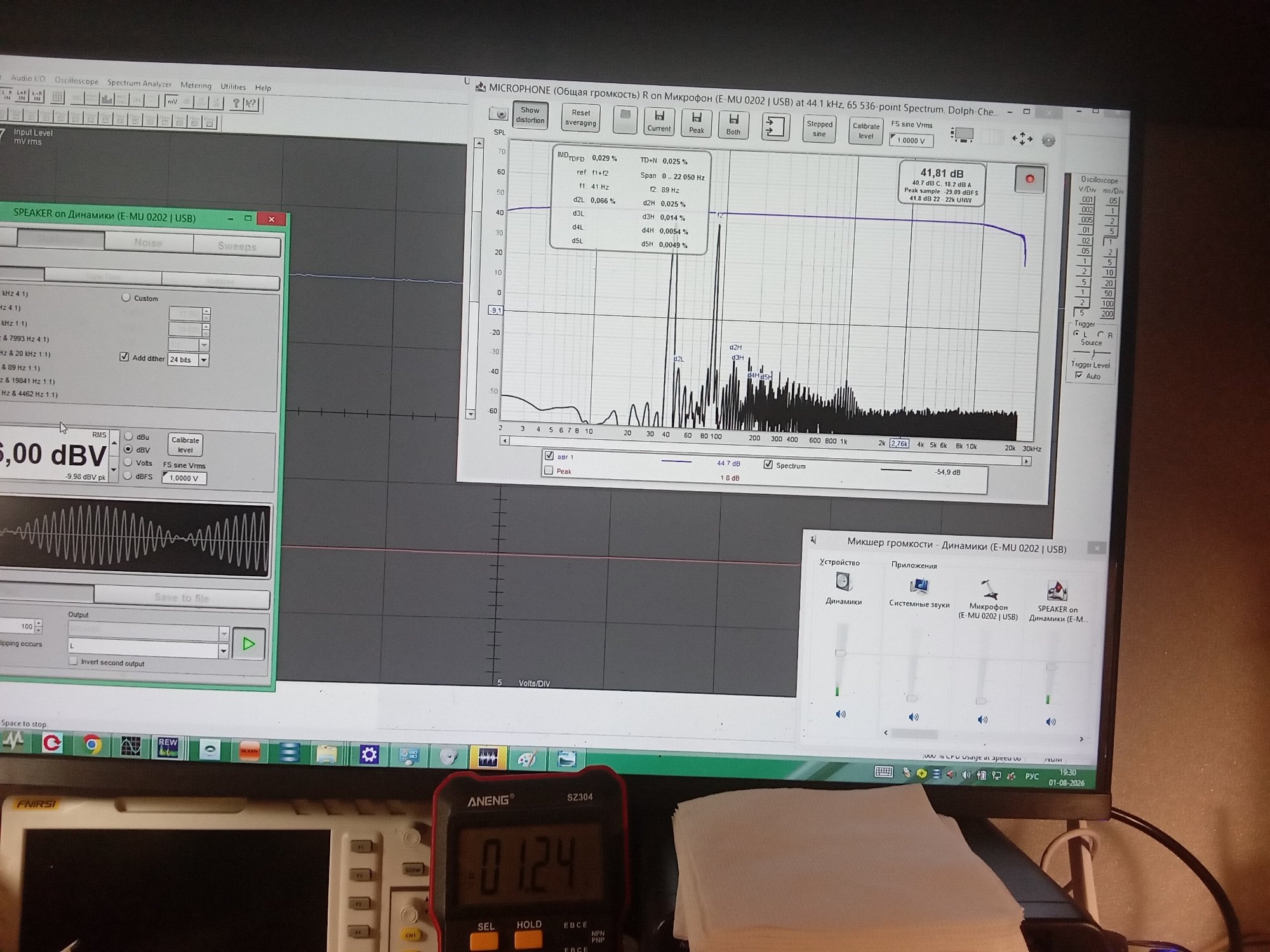1270x952 pixels.
Task: Click Calibrate level in the generator window
Action: 185,445
